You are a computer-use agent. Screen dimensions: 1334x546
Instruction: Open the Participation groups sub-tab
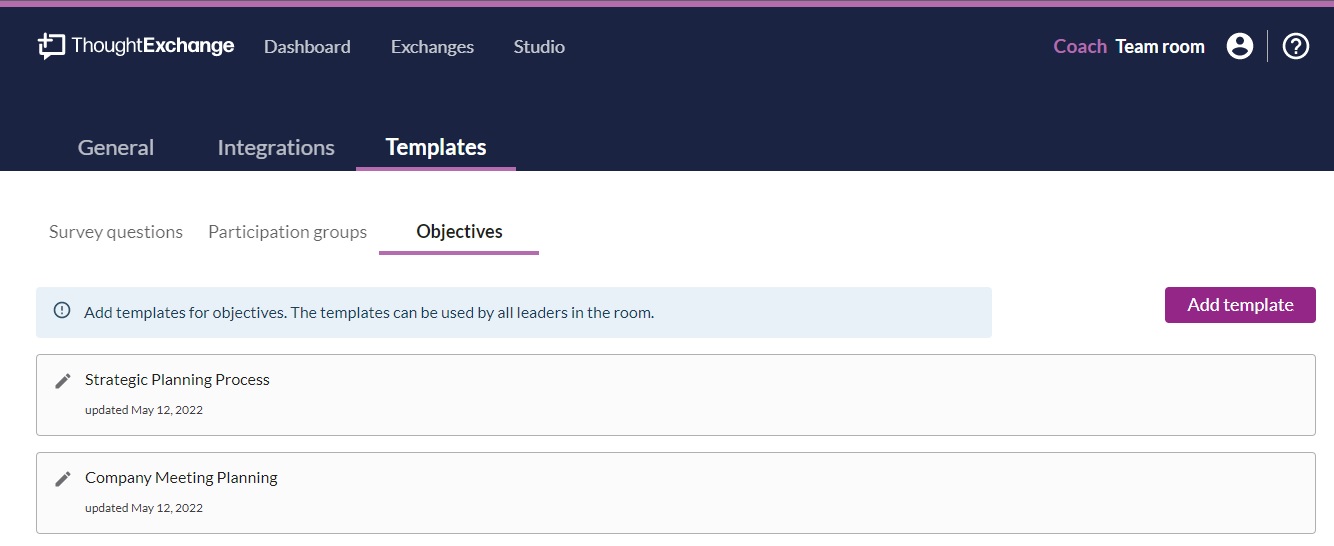[287, 232]
